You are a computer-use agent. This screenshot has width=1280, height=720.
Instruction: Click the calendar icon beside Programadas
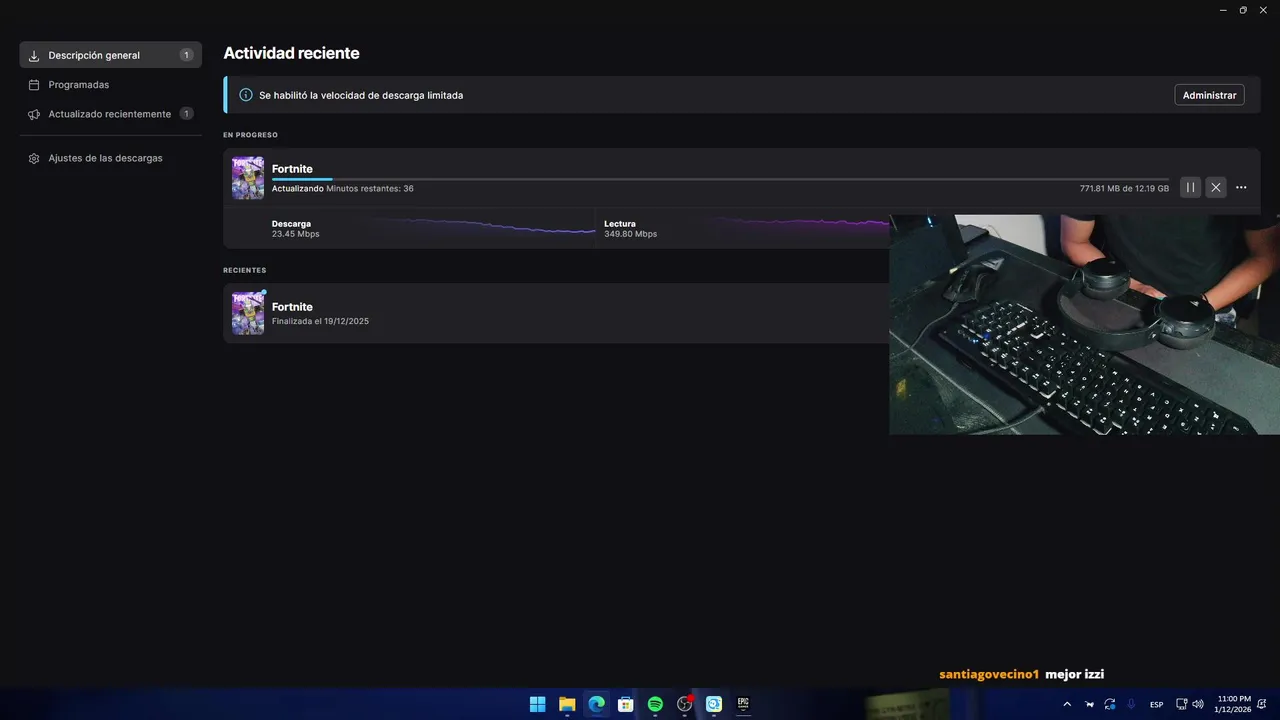[x=34, y=85]
